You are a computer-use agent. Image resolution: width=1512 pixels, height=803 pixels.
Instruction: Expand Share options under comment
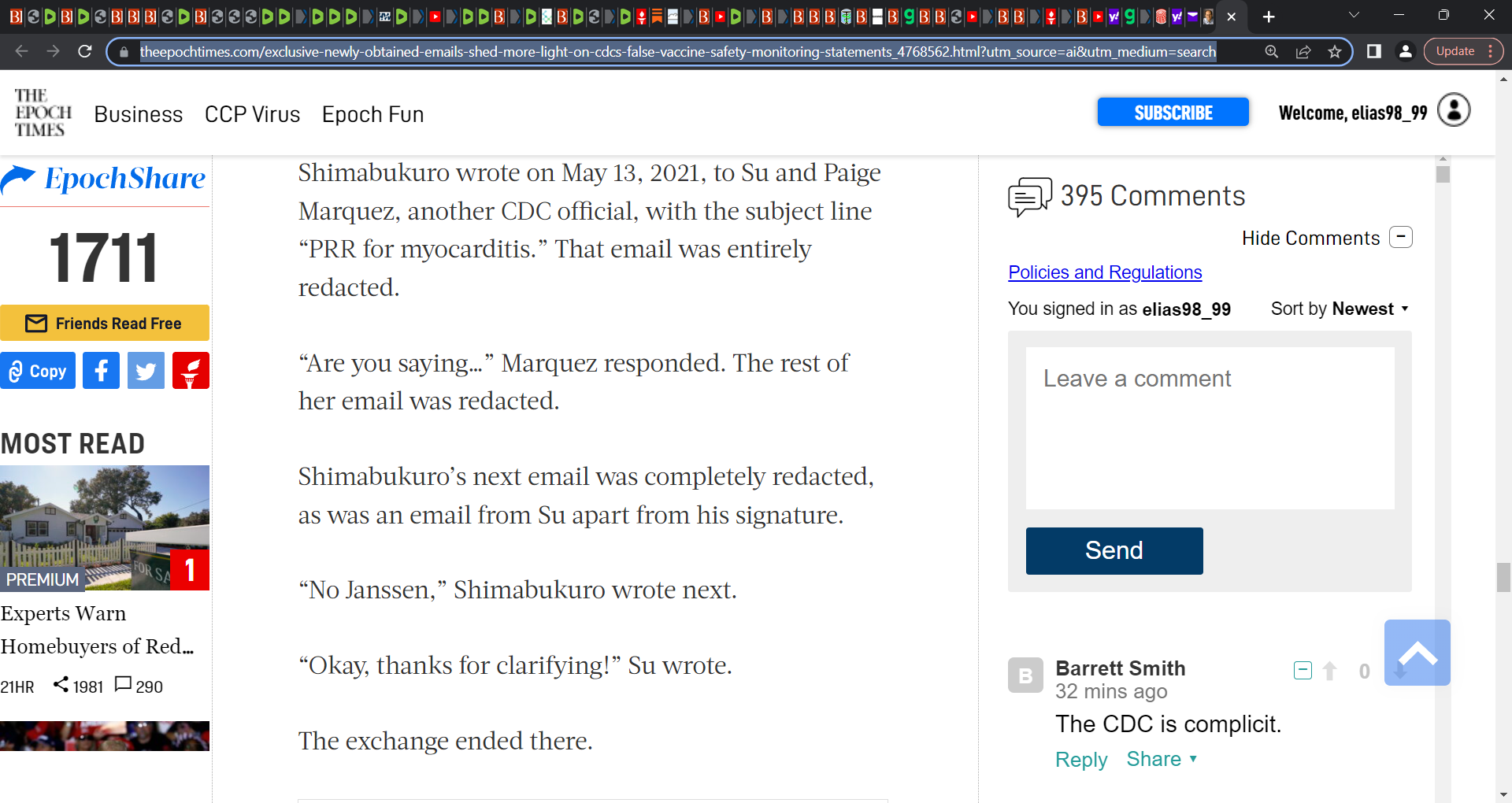1162,759
